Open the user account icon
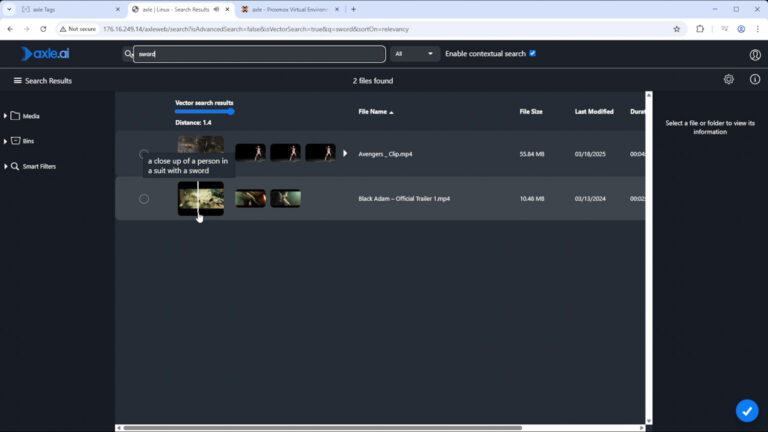 (755, 54)
